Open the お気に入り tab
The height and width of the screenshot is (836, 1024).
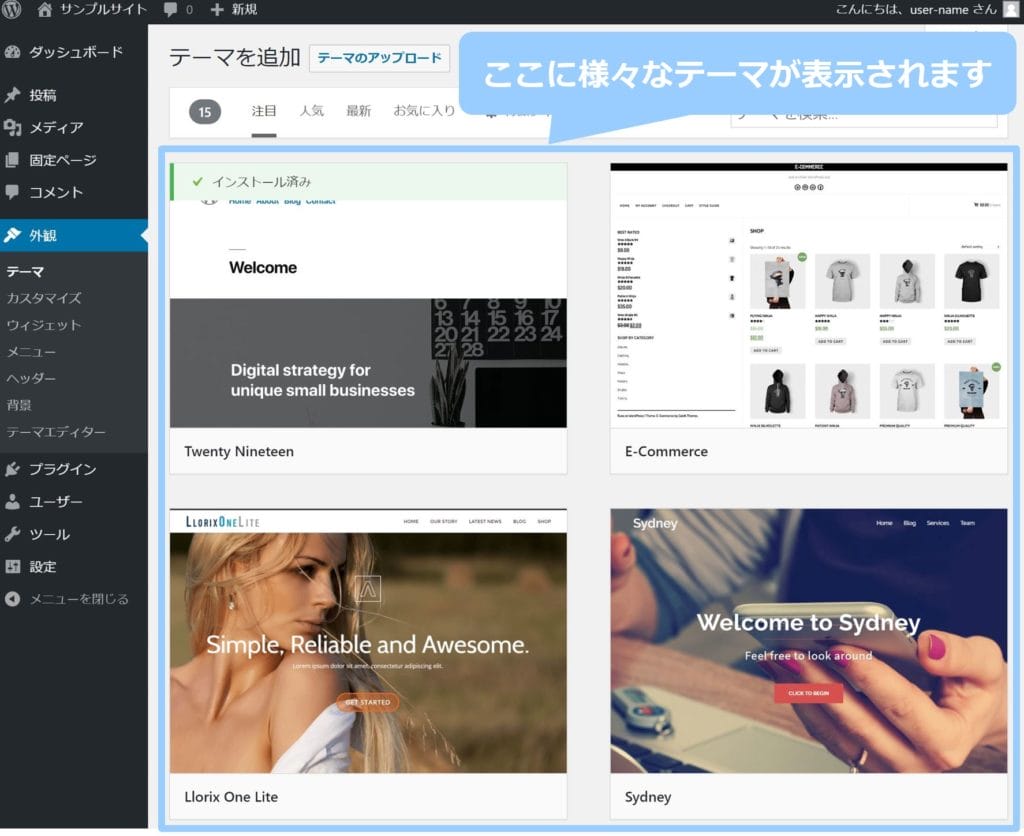coord(424,111)
